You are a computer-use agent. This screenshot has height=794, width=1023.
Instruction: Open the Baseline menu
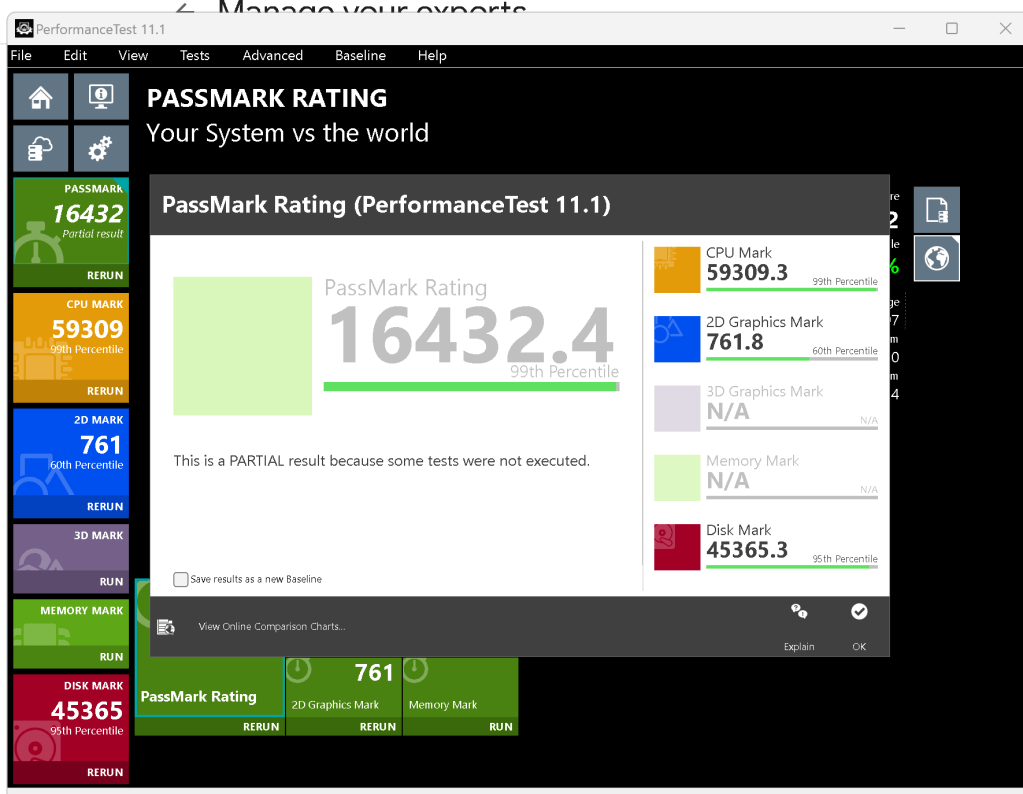pos(360,55)
